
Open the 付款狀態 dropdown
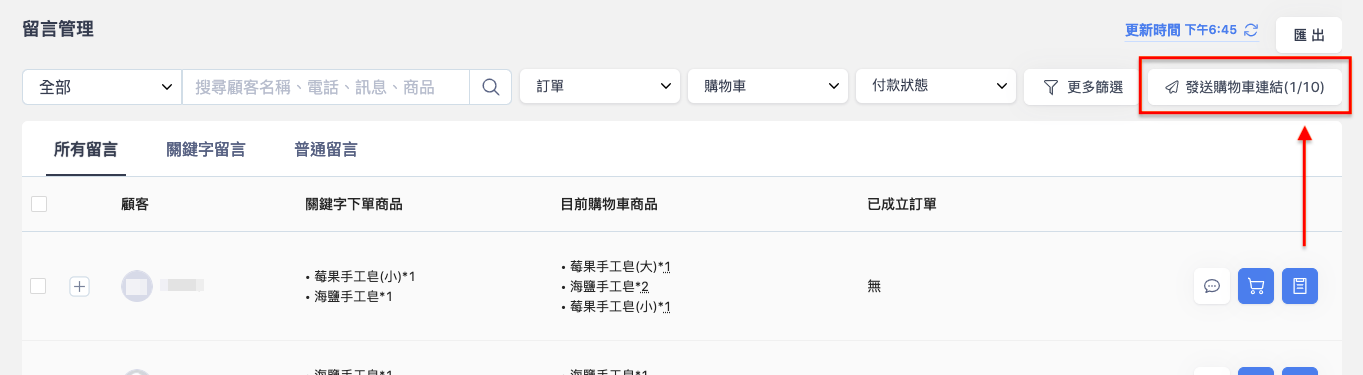pos(936,87)
